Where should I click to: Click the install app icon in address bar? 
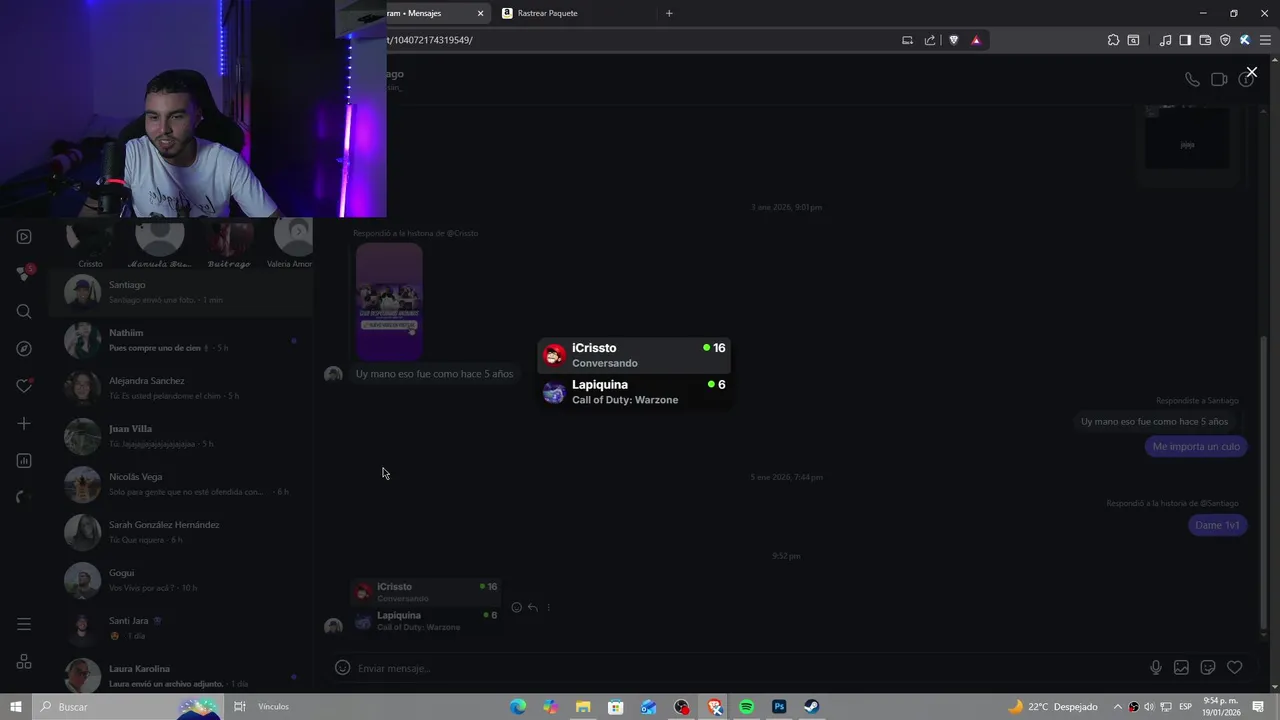(907, 40)
